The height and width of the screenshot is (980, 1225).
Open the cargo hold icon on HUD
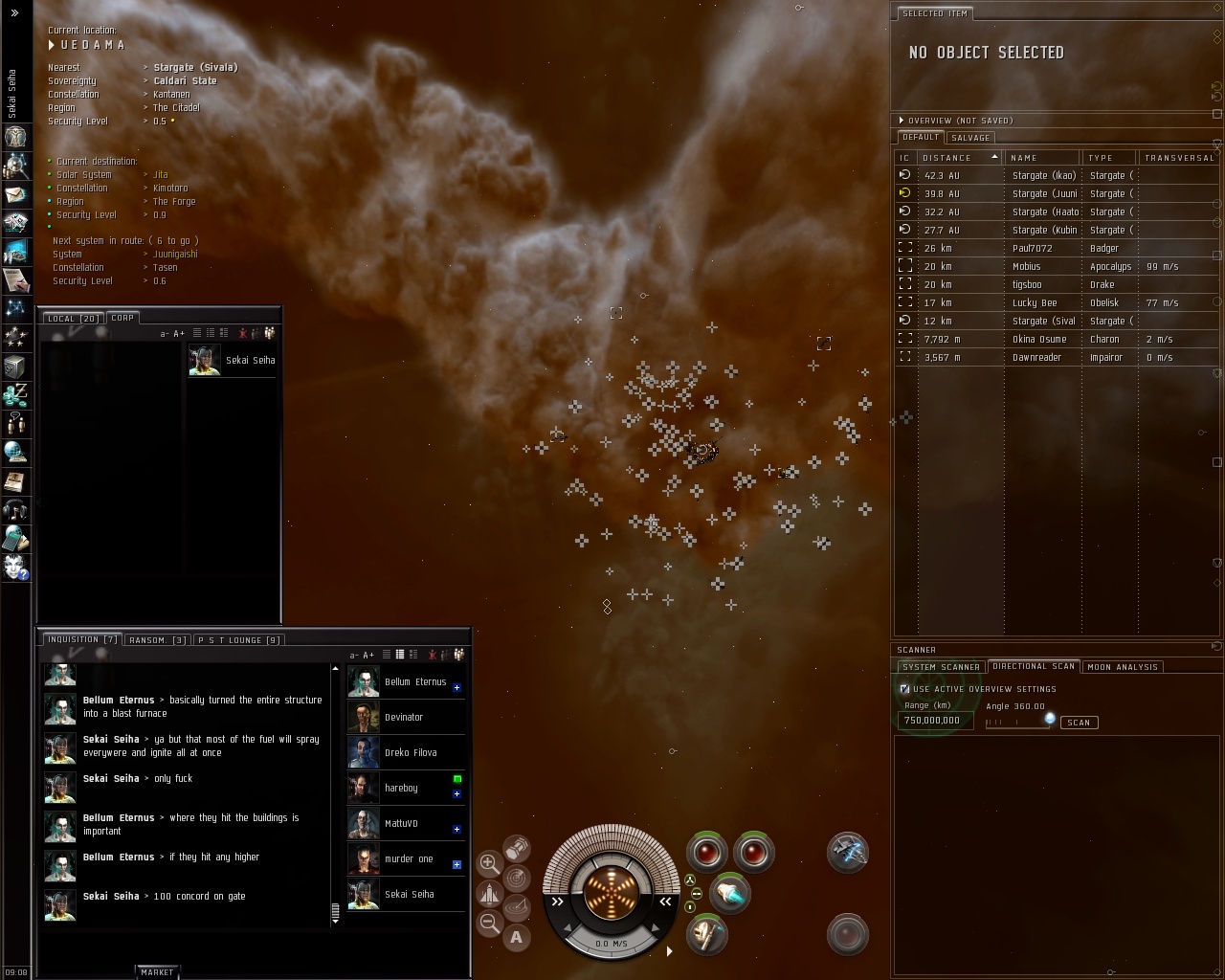point(517,848)
